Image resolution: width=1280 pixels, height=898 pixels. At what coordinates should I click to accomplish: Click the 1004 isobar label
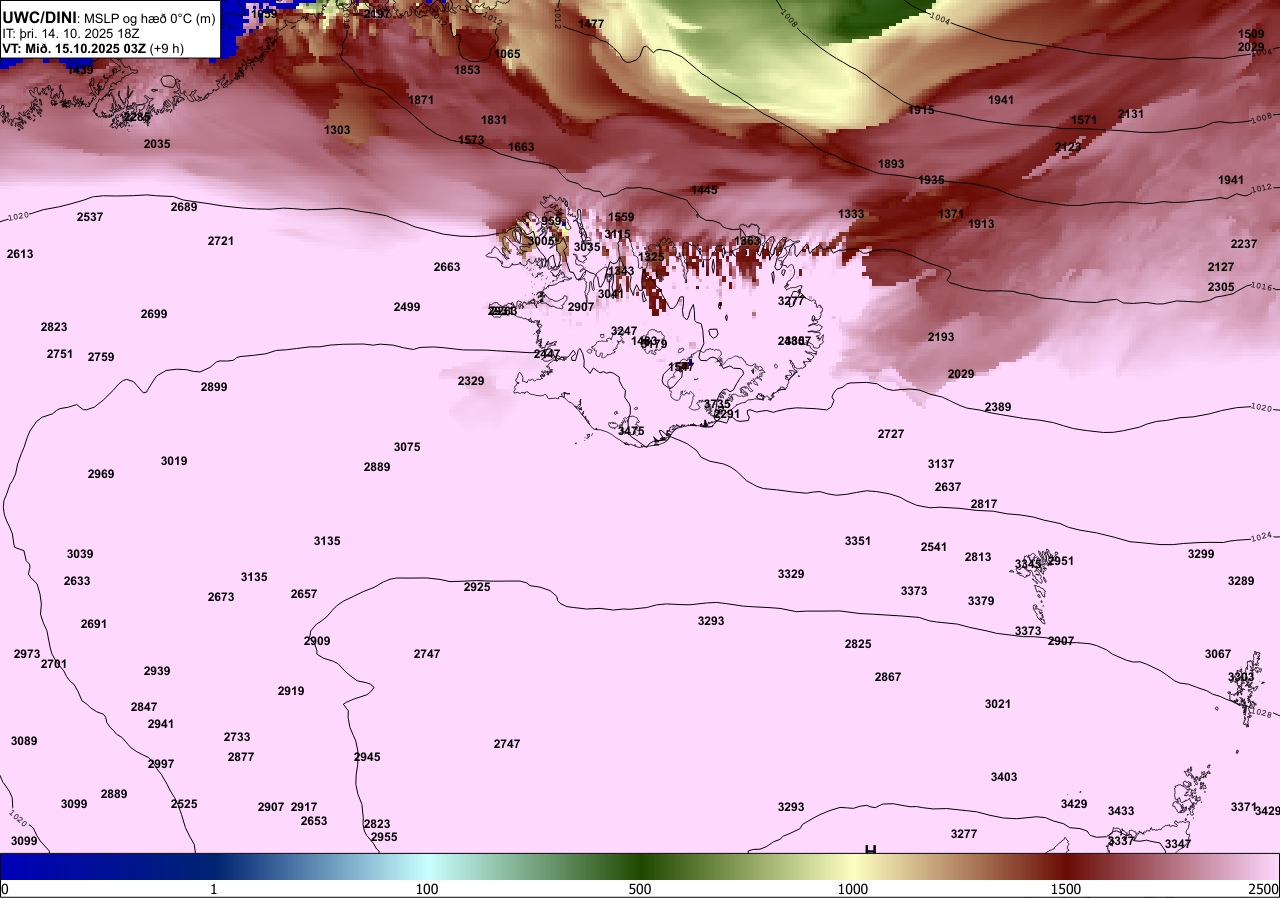[939, 17]
